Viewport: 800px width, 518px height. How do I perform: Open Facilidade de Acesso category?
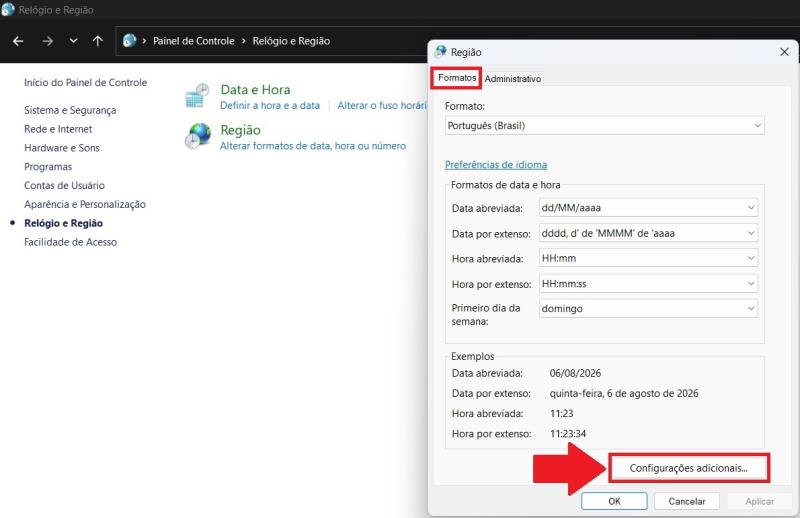70,242
